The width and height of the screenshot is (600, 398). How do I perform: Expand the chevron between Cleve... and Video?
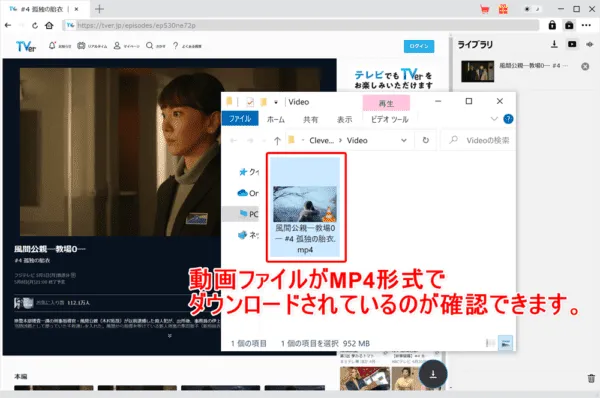pyautogui.click(x=340, y=140)
